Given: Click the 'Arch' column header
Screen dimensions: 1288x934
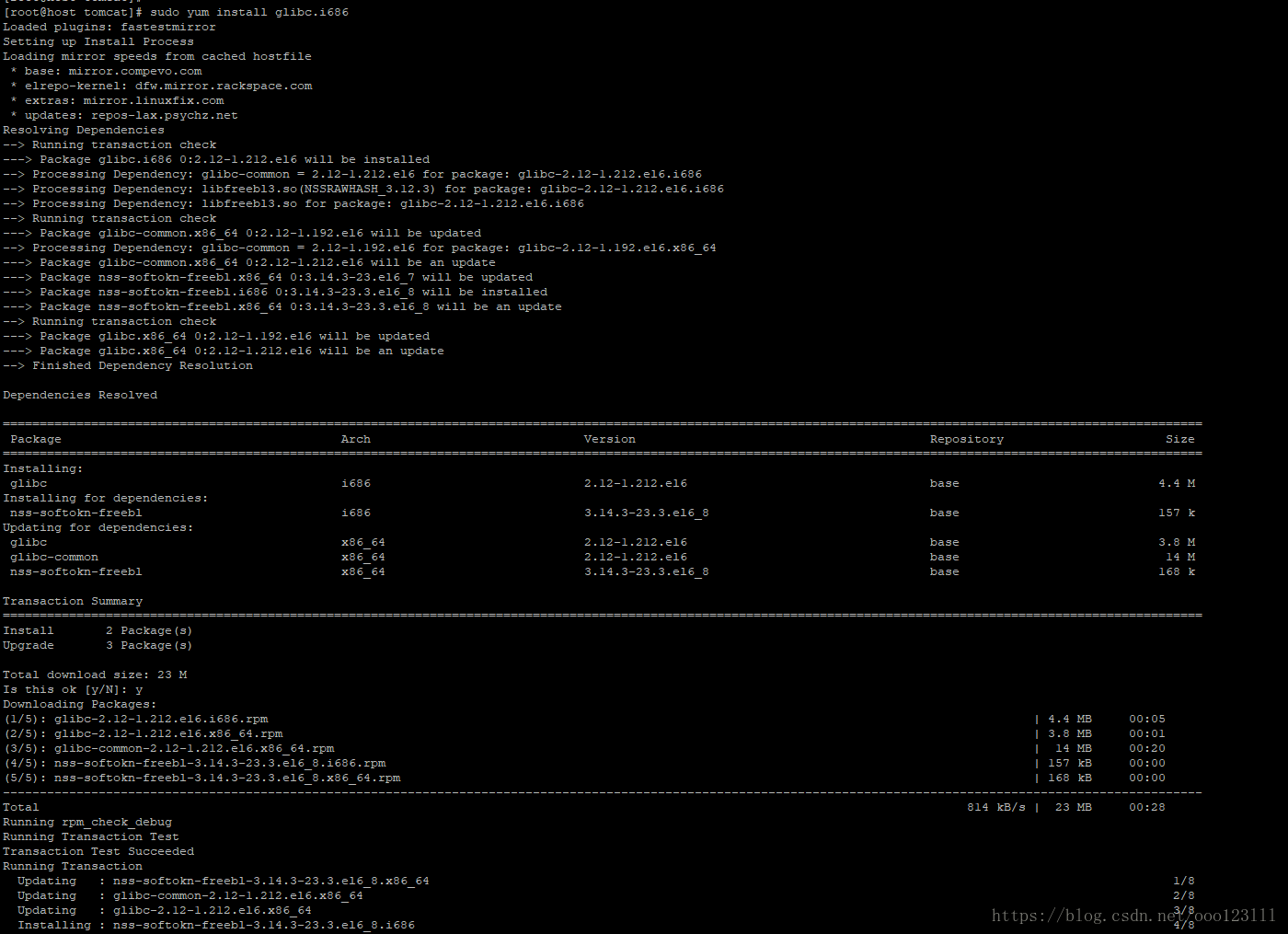Looking at the screenshot, I should click(x=355, y=439).
